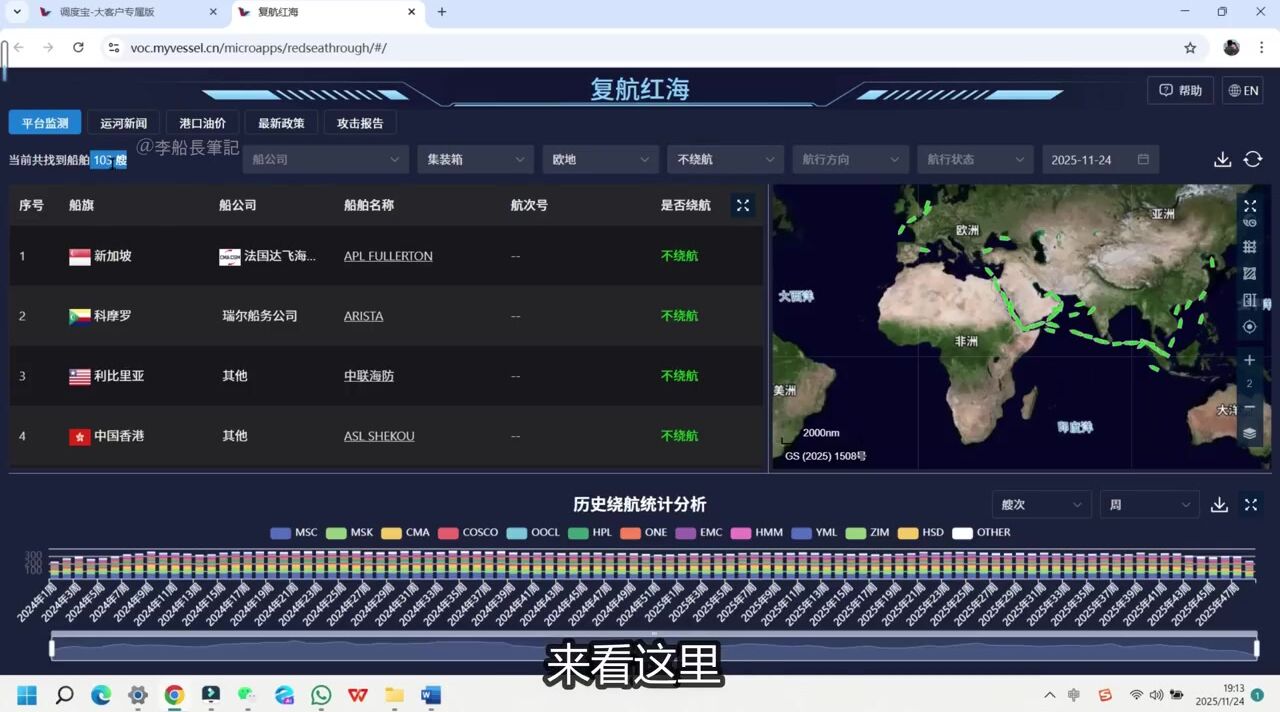The image size is (1280, 712).
Task: Expand the 周 time period dropdown
Action: [x=1148, y=505]
